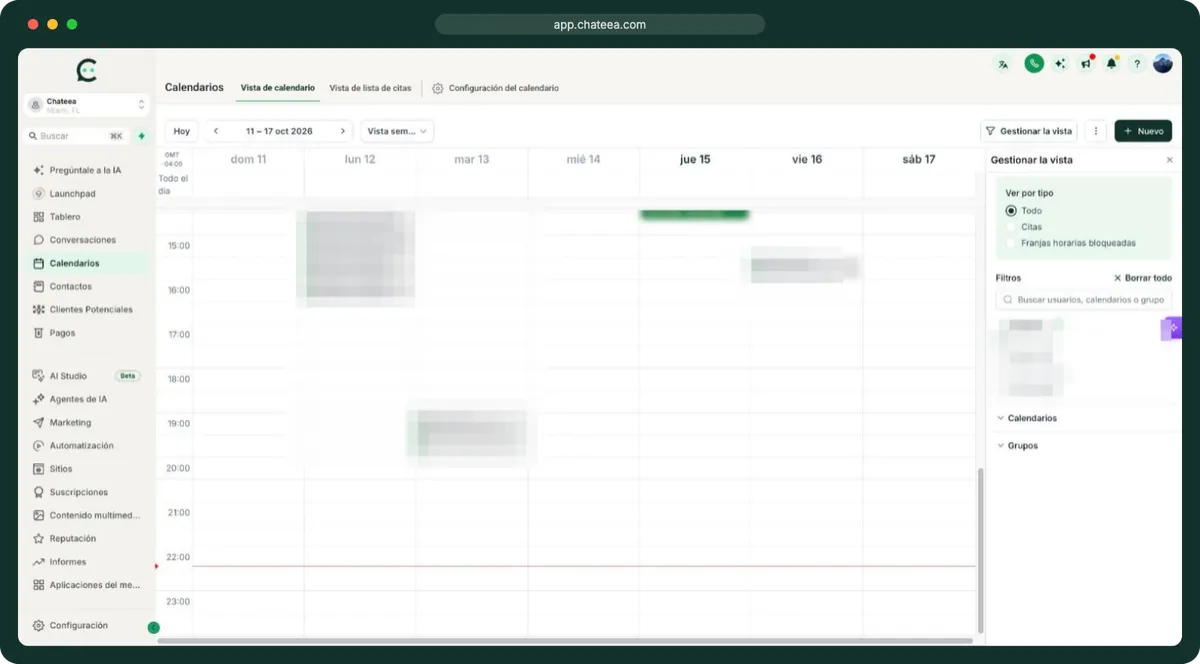Go to previous week with left chevron
The height and width of the screenshot is (664, 1200).
(x=216, y=131)
